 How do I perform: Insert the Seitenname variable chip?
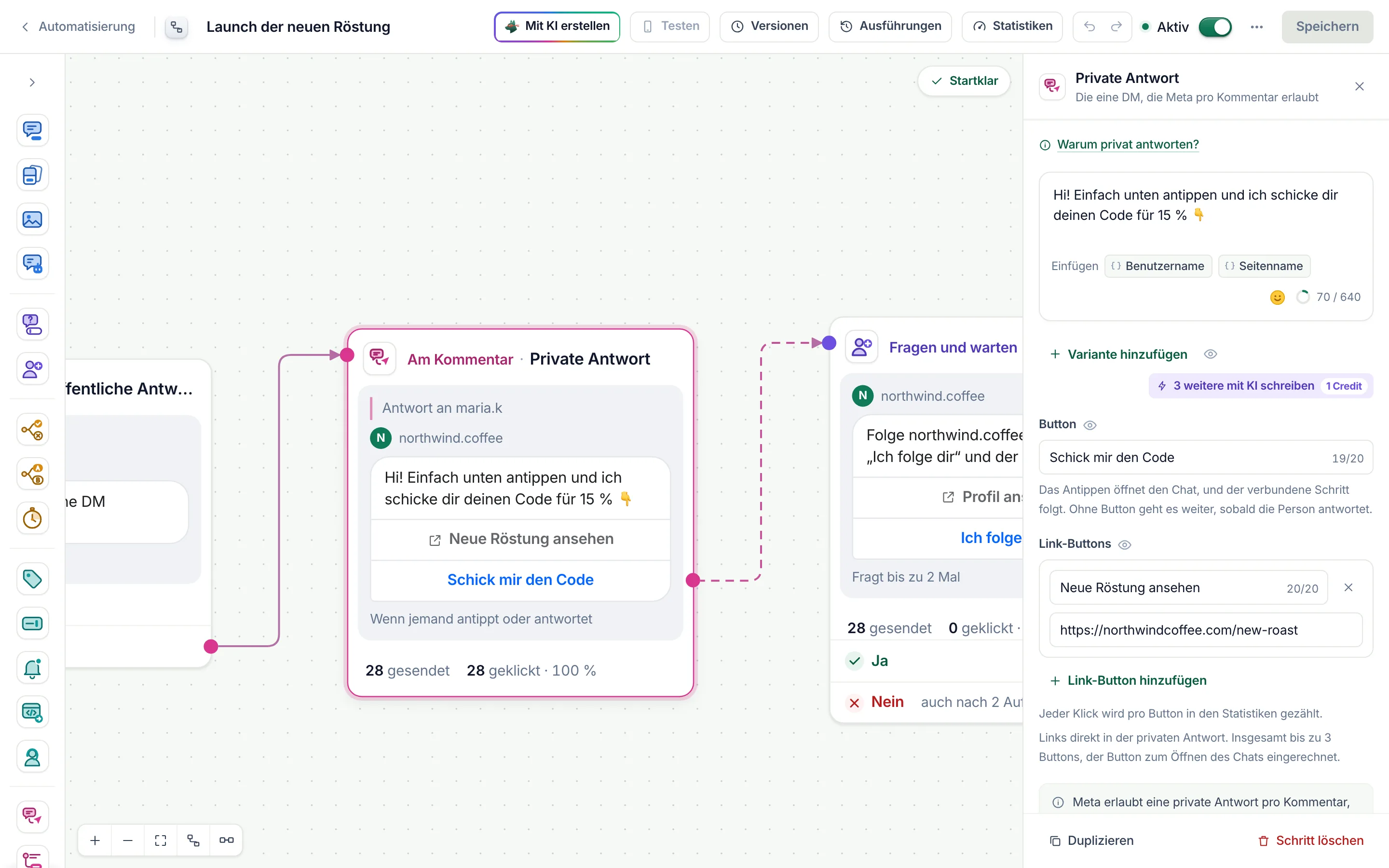coord(1264,266)
